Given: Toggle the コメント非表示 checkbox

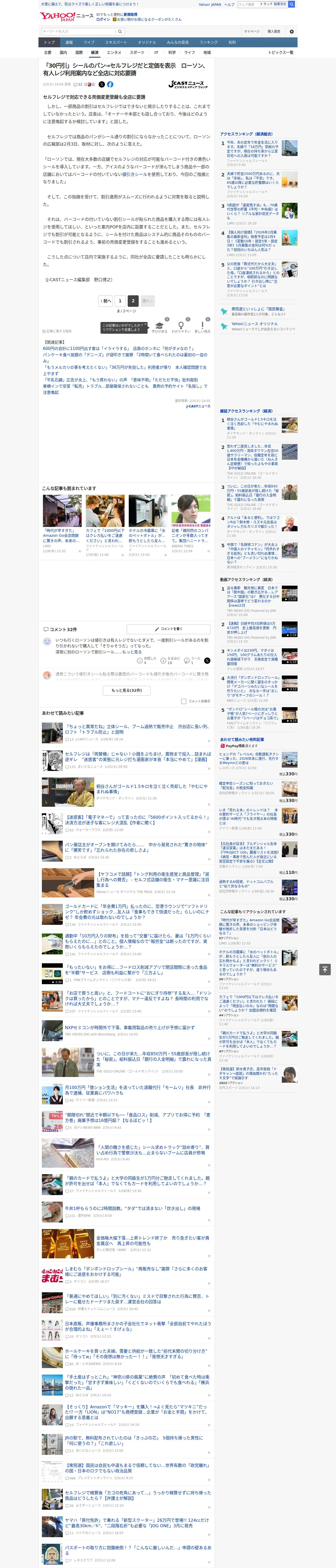Looking at the screenshot, I should click(x=183, y=701).
